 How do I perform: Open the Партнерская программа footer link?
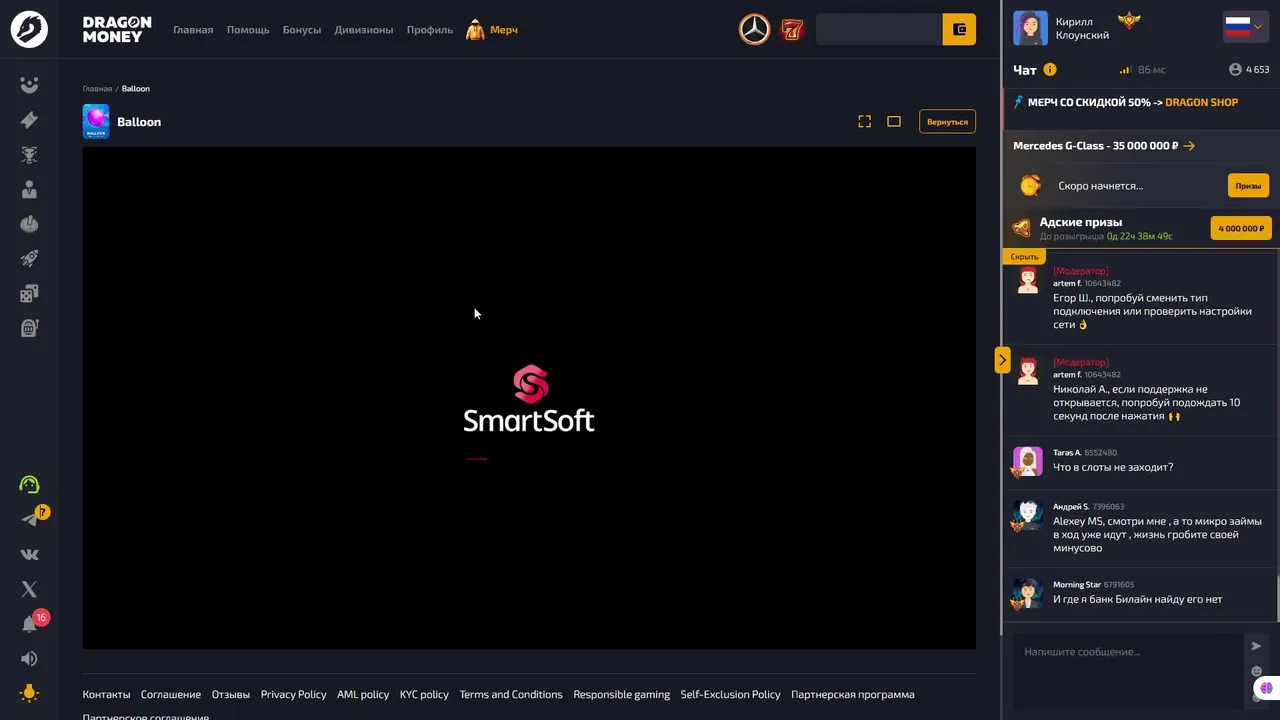pyautogui.click(x=852, y=695)
